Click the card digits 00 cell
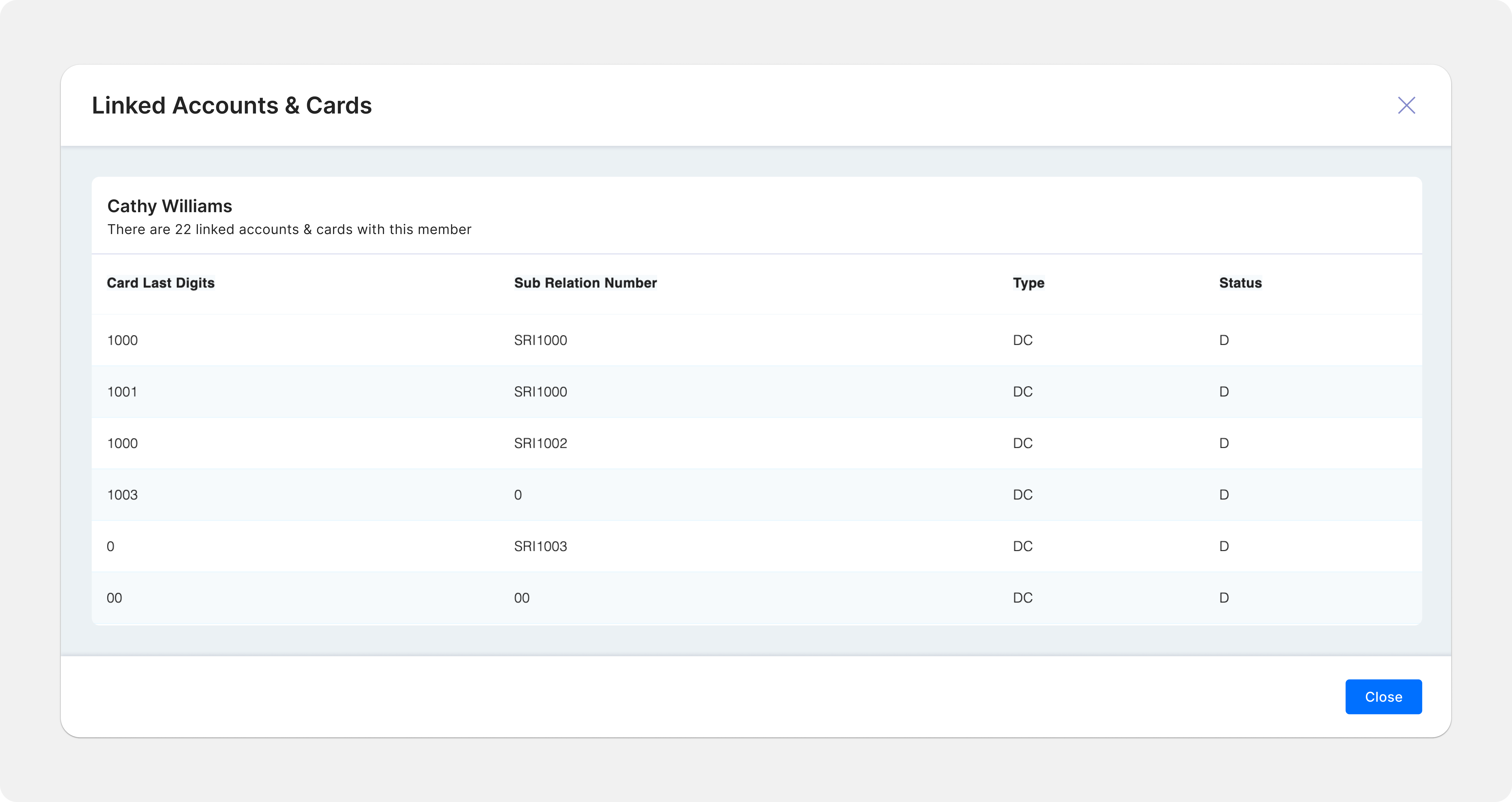Viewport: 1512px width, 802px height. point(114,598)
